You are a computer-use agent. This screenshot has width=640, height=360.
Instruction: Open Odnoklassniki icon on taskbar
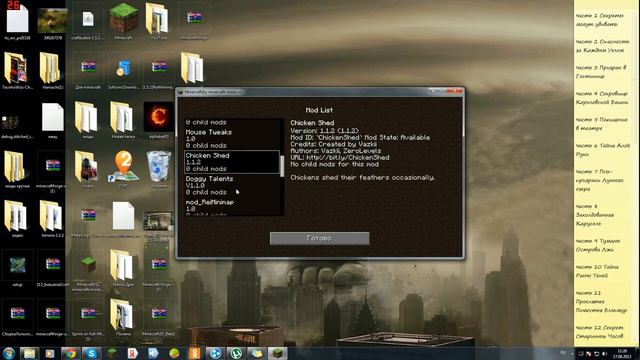pos(195,353)
